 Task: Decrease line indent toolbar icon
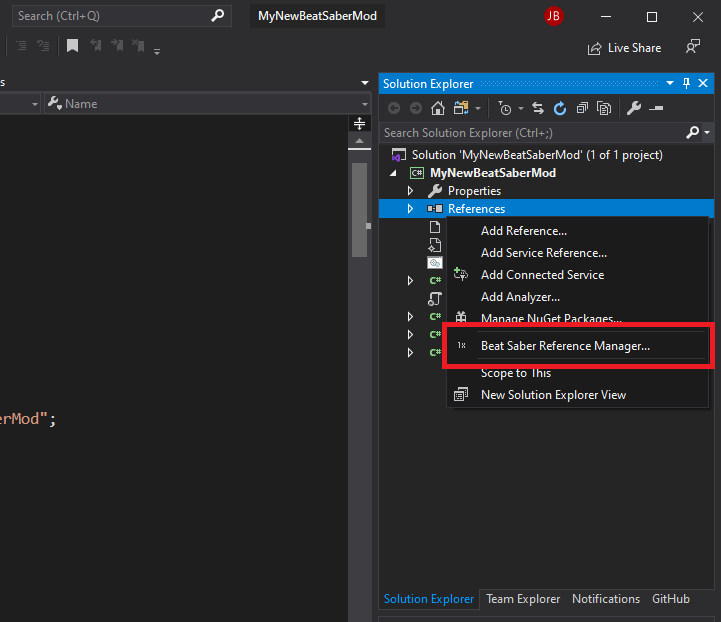(x=22, y=46)
